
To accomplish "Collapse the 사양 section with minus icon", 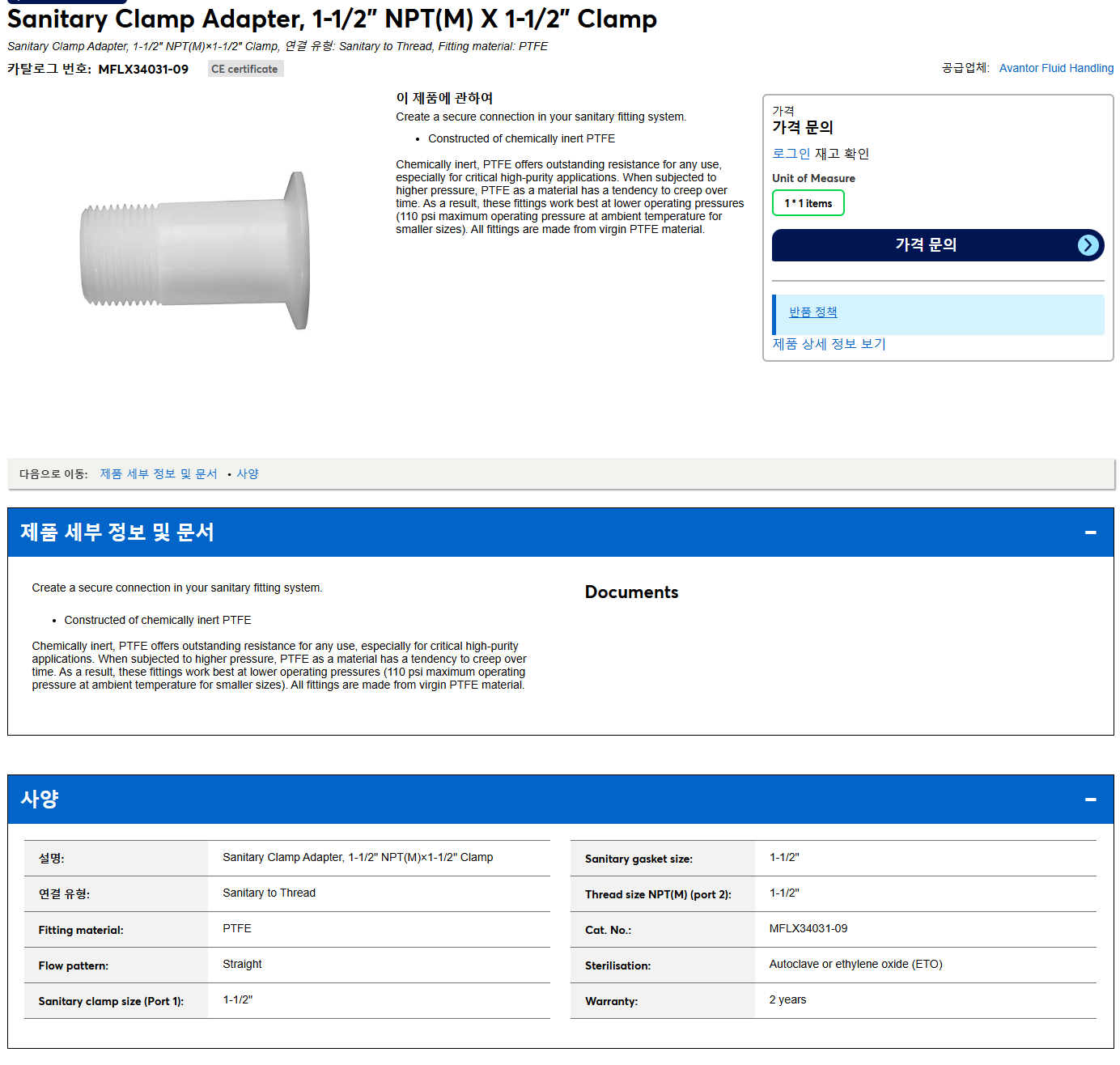I will click(x=1090, y=800).
